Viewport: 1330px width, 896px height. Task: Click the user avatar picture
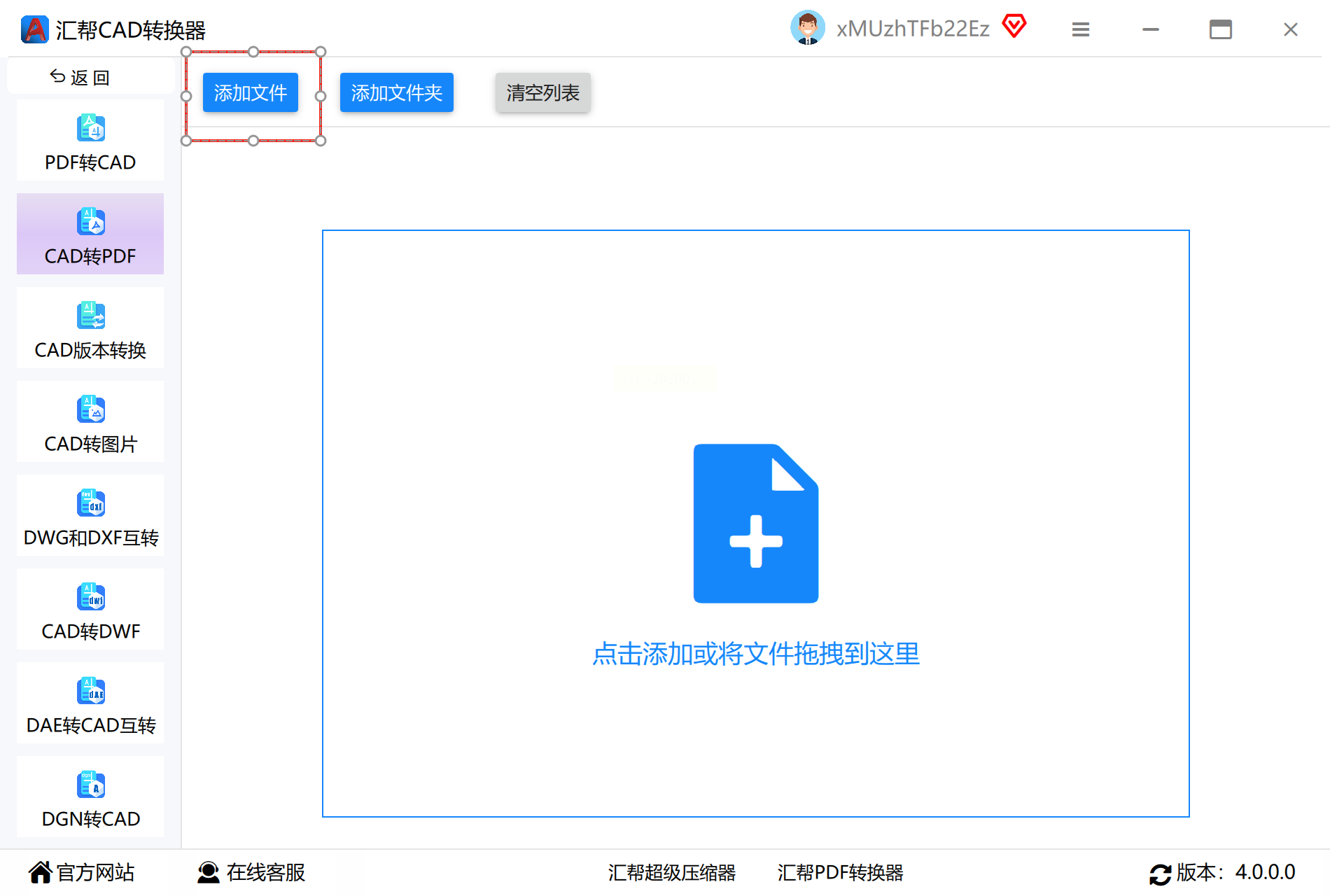(x=807, y=28)
